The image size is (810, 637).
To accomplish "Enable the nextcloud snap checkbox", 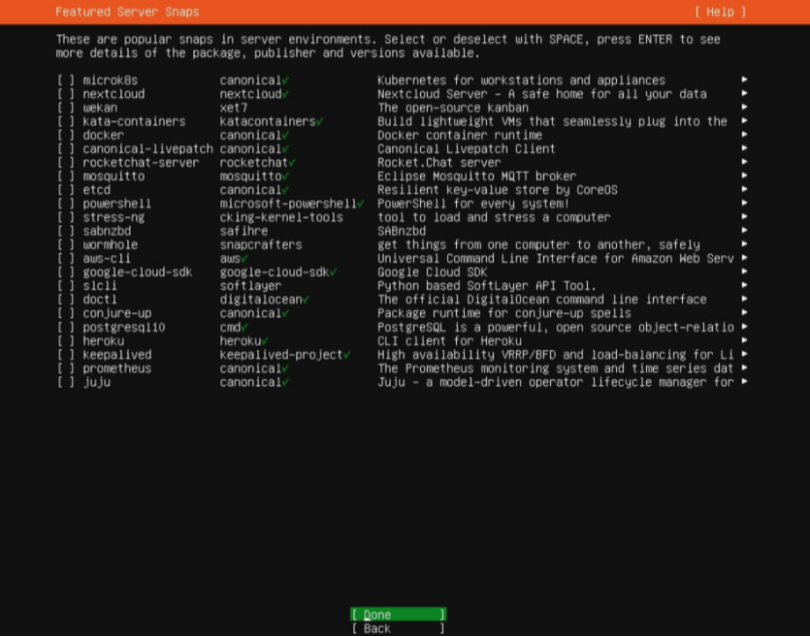I will (66, 94).
